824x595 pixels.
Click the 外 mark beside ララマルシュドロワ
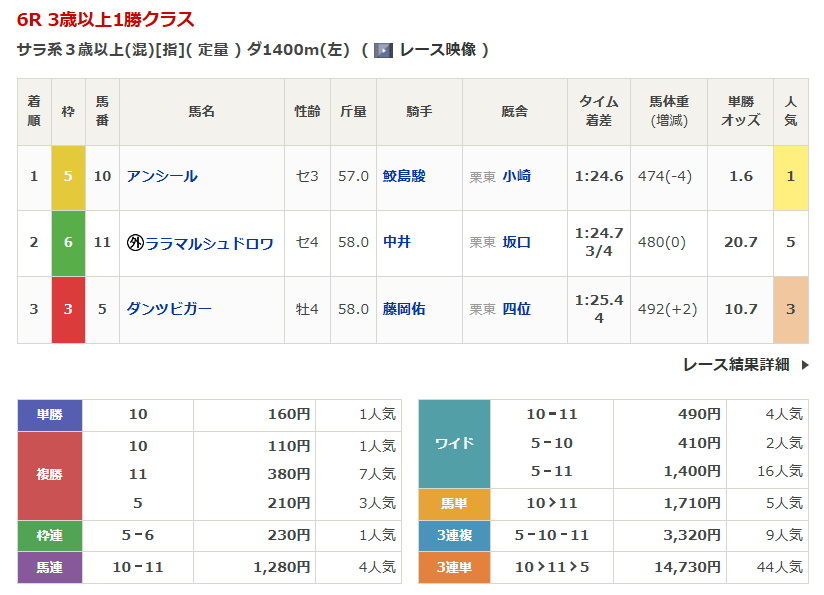[135, 243]
